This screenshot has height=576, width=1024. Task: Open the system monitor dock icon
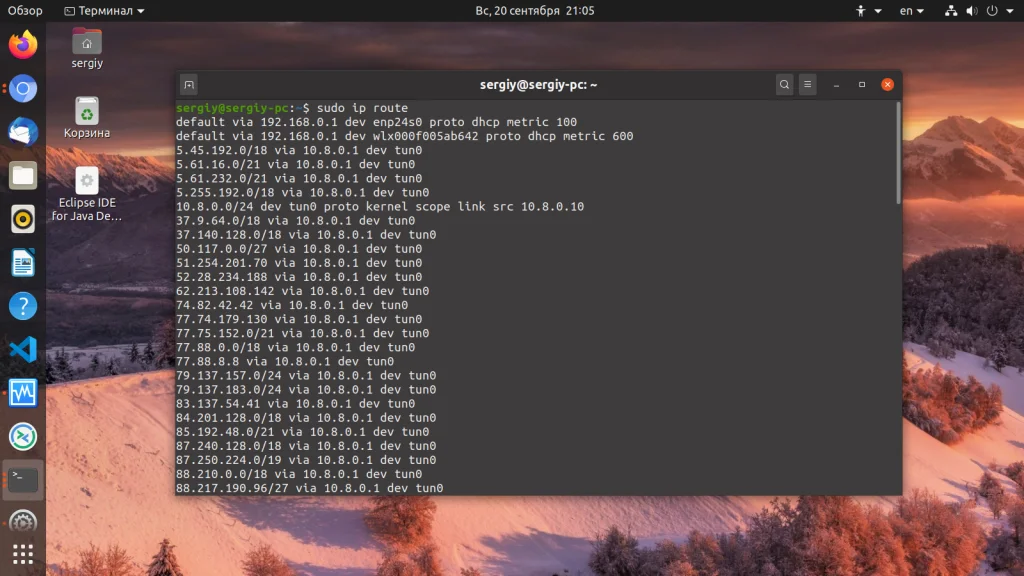point(23,393)
